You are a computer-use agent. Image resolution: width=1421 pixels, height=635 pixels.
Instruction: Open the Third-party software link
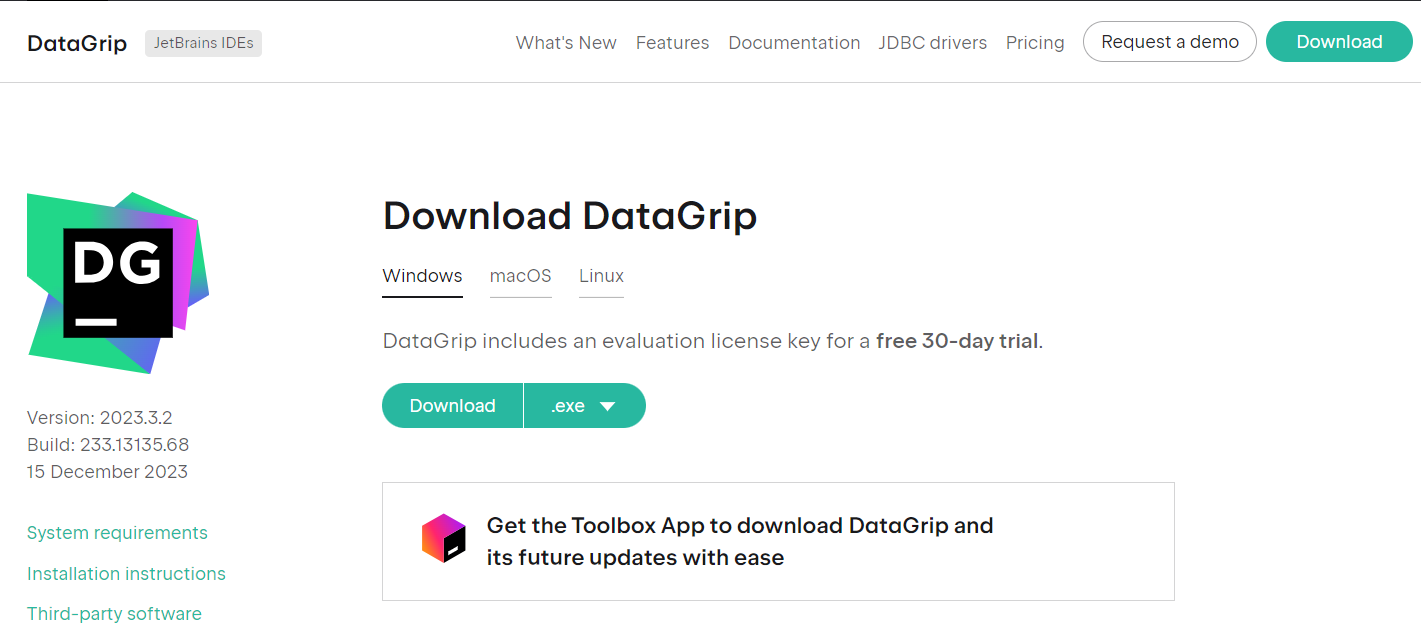[114, 614]
